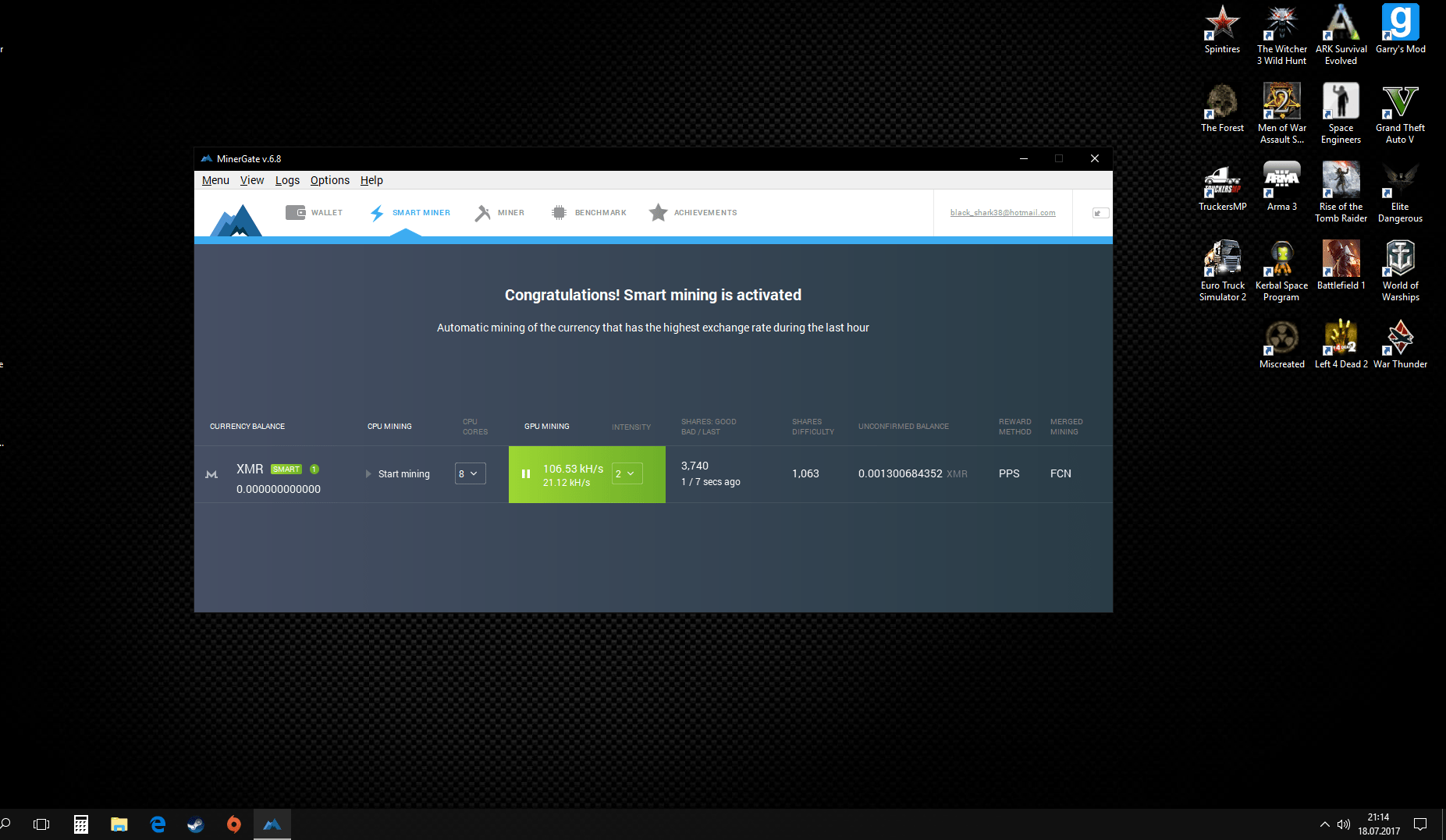Click the compact view icon beside the email
The width and height of the screenshot is (1446, 840).
(x=1100, y=213)
